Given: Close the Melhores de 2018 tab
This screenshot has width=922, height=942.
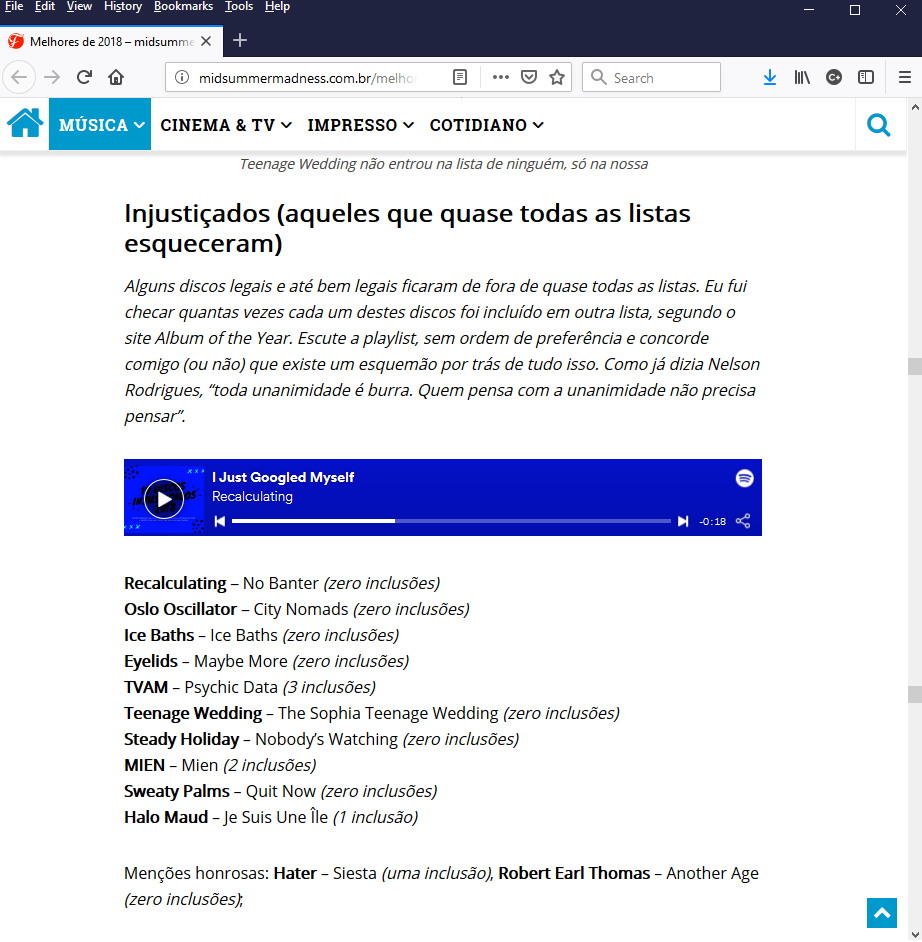Looking at the screenshot, I should (206, 41).
